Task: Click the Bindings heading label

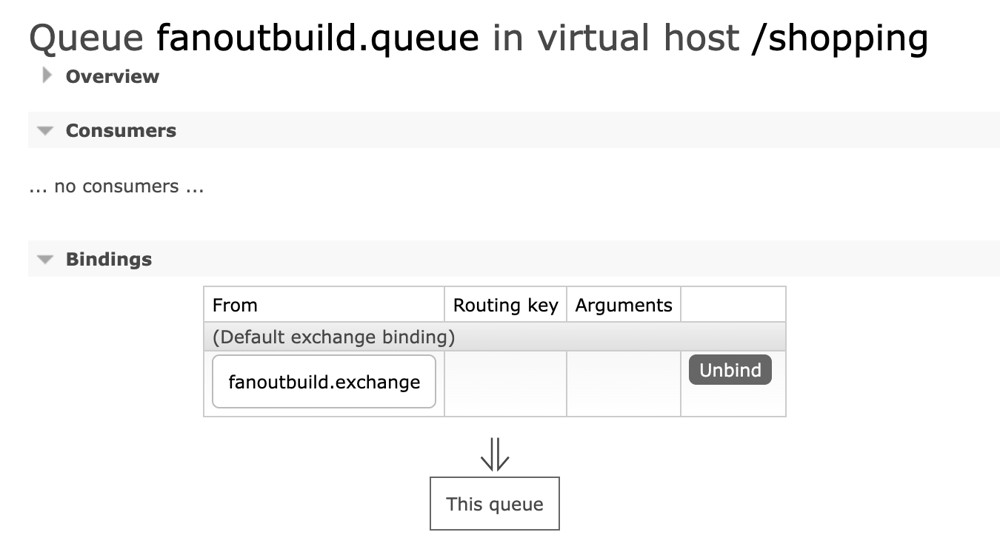Action: [x=108, y=259]
